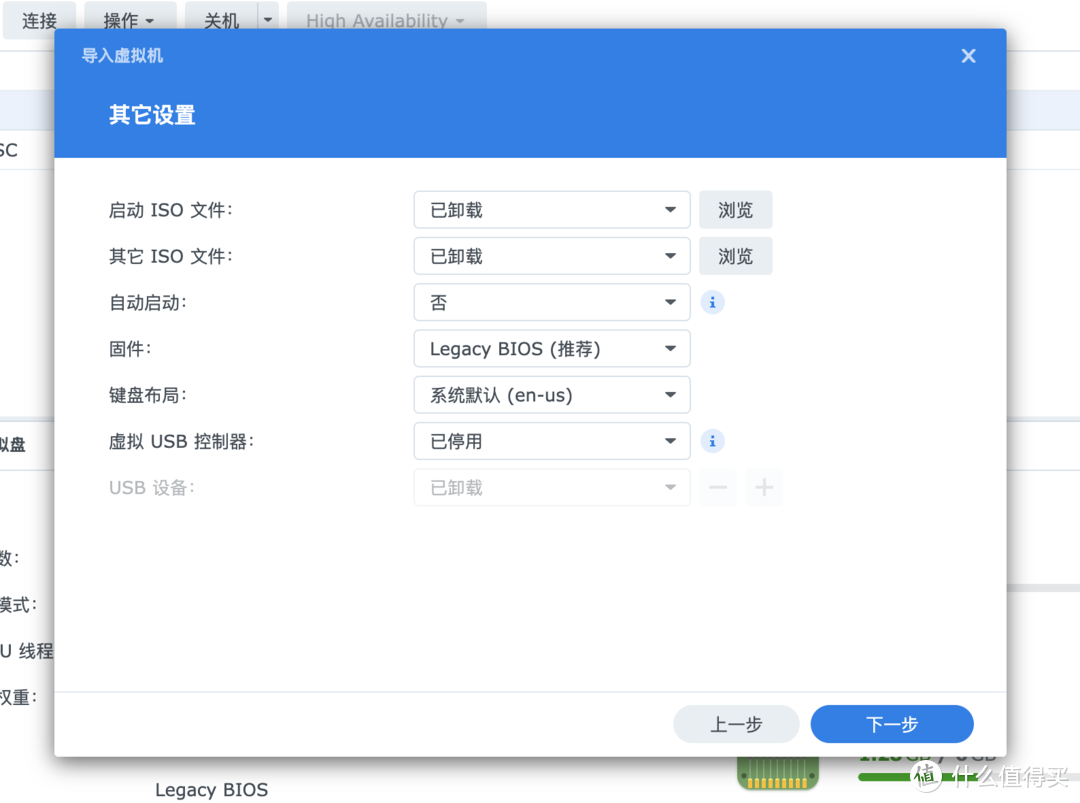Switch keyboard layout from 系统默认 (en-us)

point(551,395)
